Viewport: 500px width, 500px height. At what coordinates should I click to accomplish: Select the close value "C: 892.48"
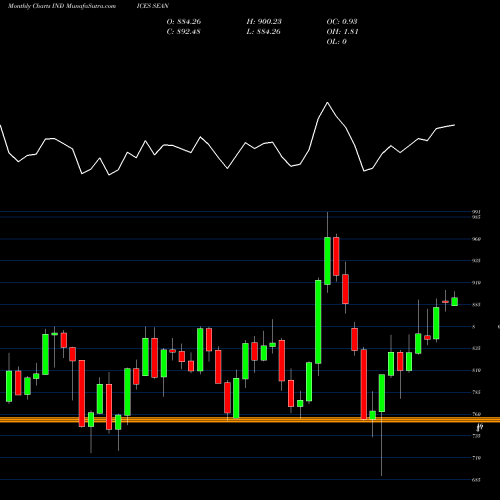click(183, 32)
